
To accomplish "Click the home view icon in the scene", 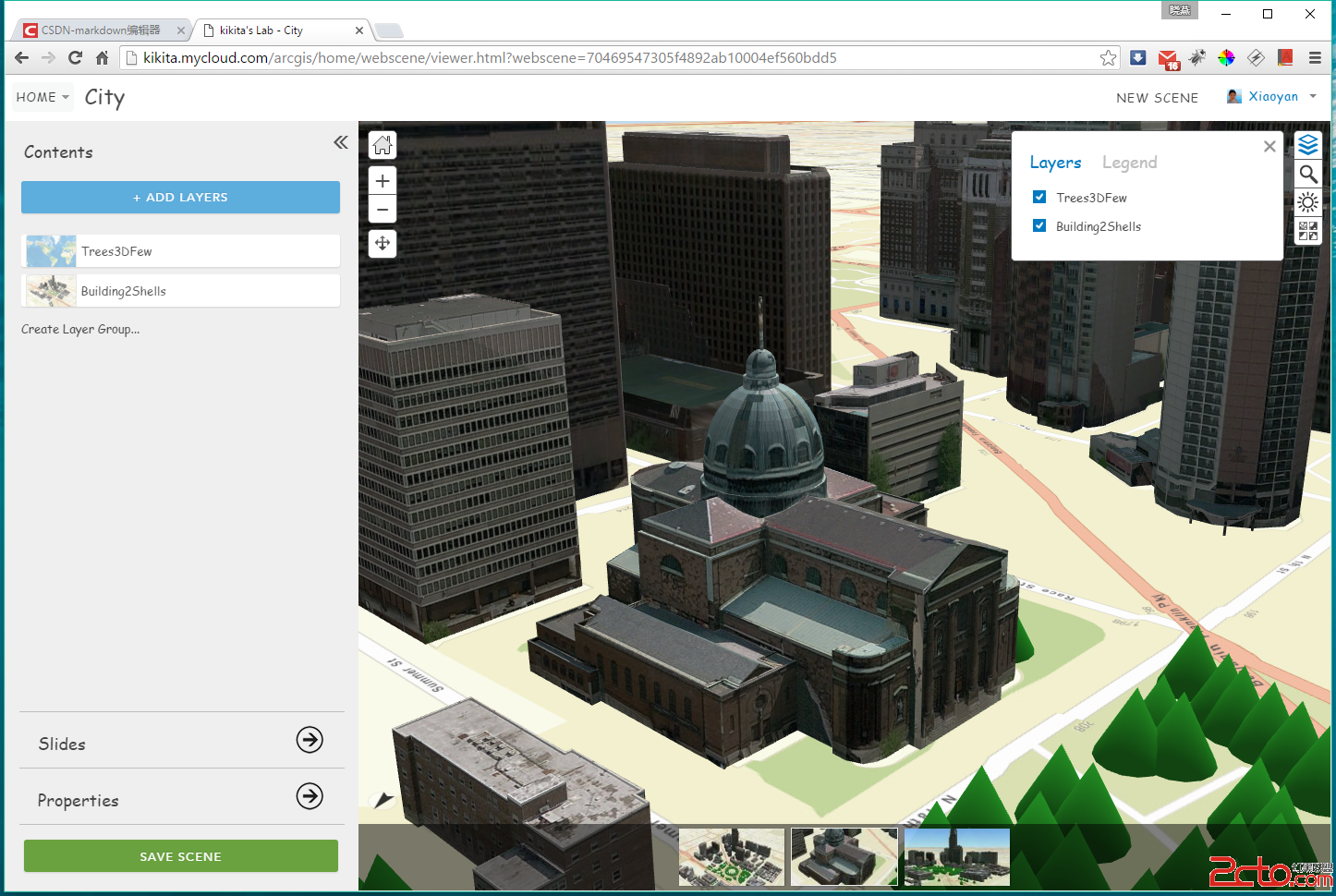I will tap(383, 145).
